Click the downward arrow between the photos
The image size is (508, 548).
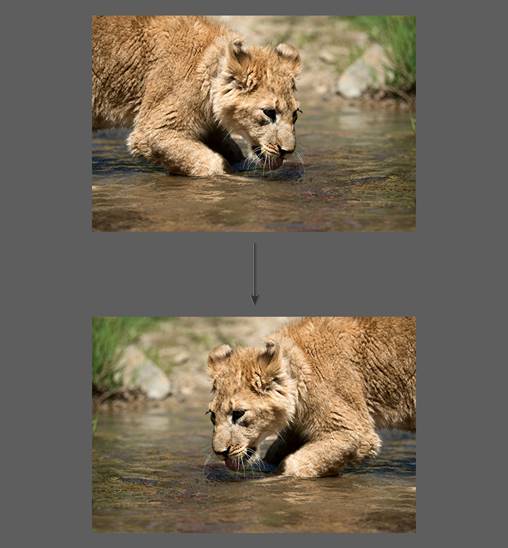point(255,274)
